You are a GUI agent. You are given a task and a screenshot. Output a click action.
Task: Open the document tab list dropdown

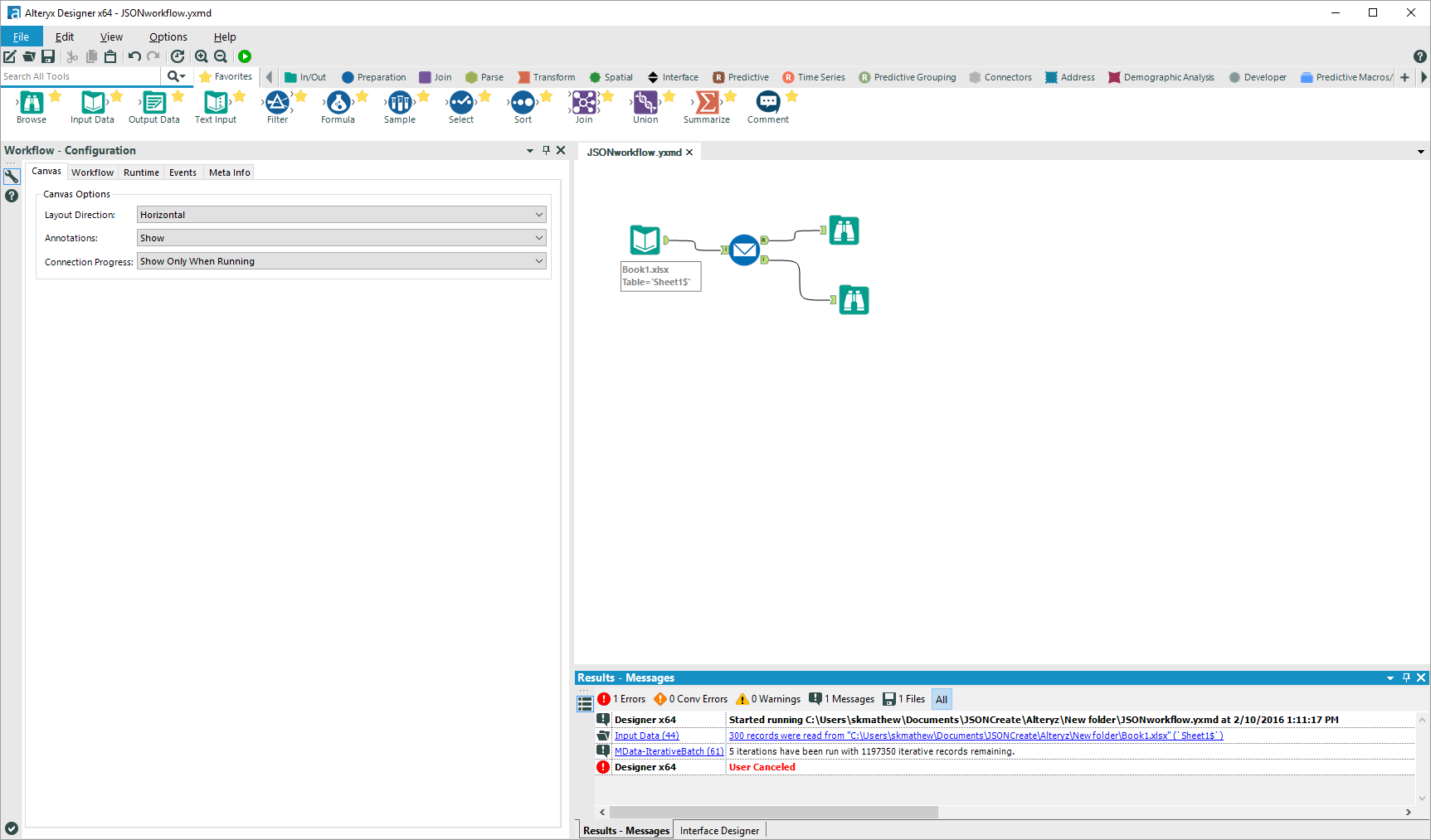point(1421,152)
